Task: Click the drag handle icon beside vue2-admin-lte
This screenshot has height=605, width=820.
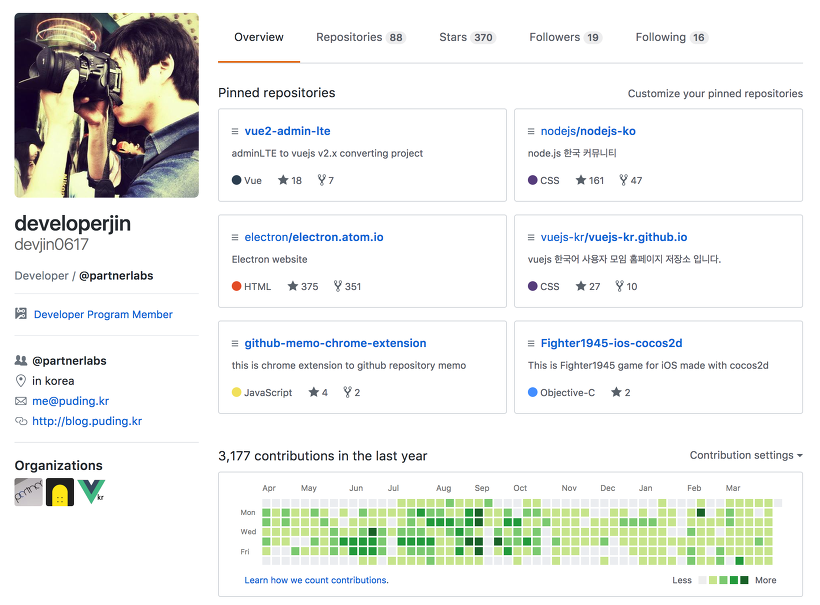Action: pyautogui.click(x=235, y=131)
